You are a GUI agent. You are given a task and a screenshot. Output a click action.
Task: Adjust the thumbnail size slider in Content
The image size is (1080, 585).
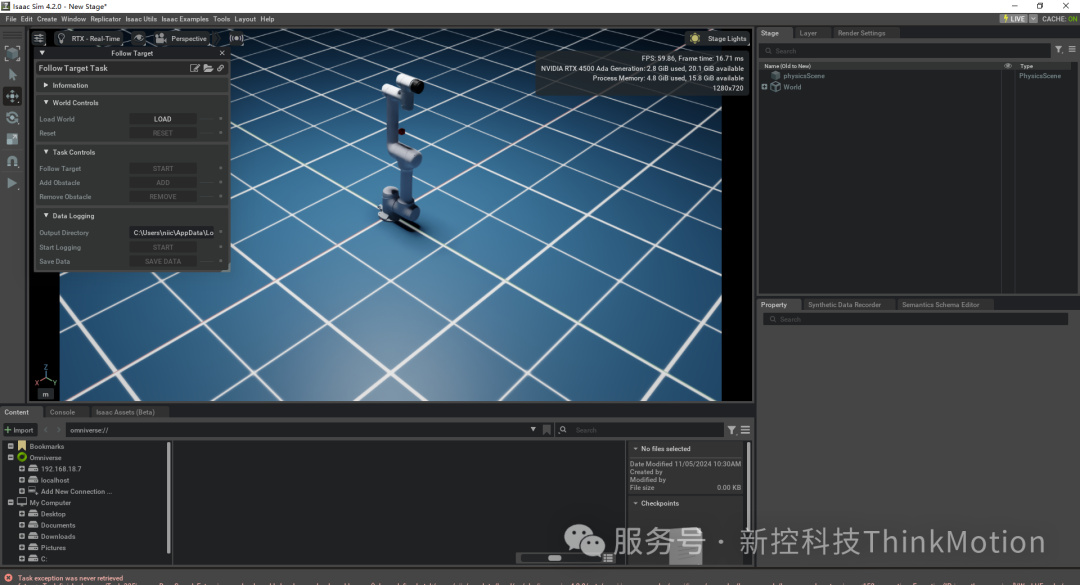(x=554, y=557)
